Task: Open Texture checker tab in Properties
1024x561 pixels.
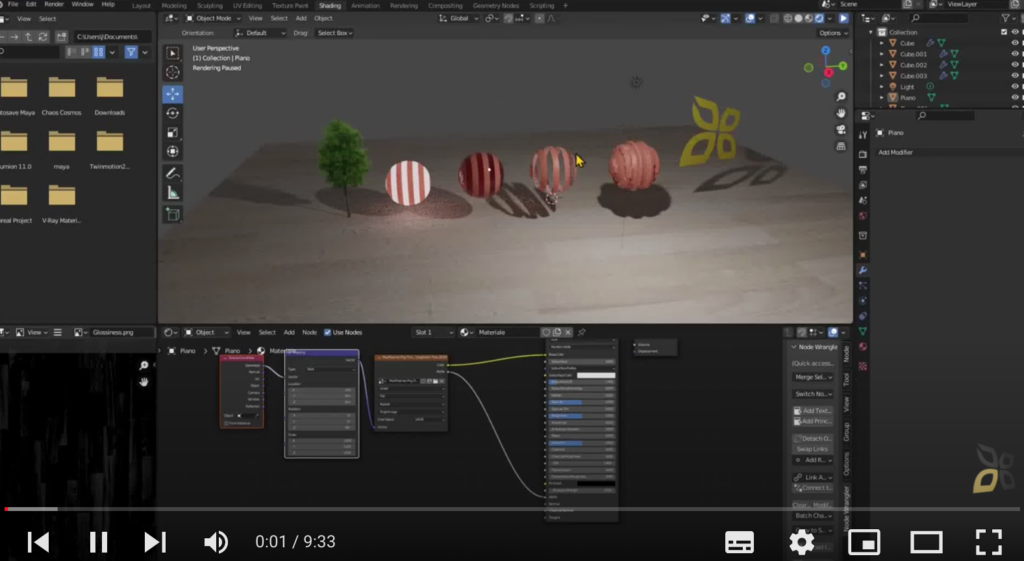Action: pos(863,366)
